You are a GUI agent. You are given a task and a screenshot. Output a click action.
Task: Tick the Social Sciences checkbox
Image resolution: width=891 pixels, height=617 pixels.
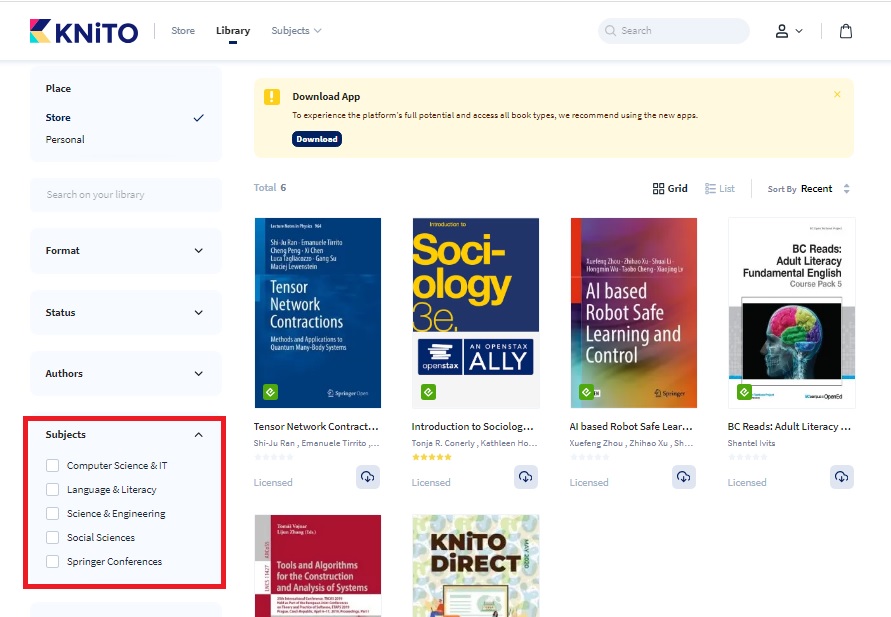click(53, 538)
